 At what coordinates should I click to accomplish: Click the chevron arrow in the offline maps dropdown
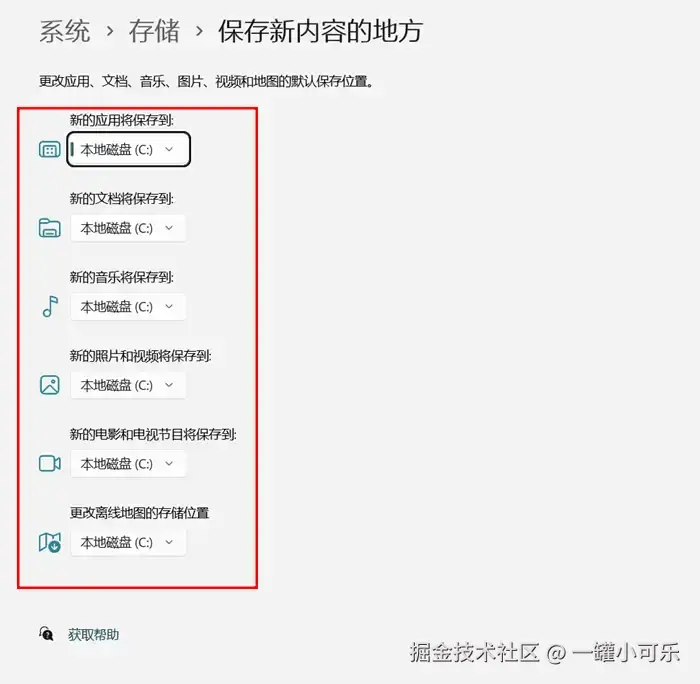[x=169, y=542]
